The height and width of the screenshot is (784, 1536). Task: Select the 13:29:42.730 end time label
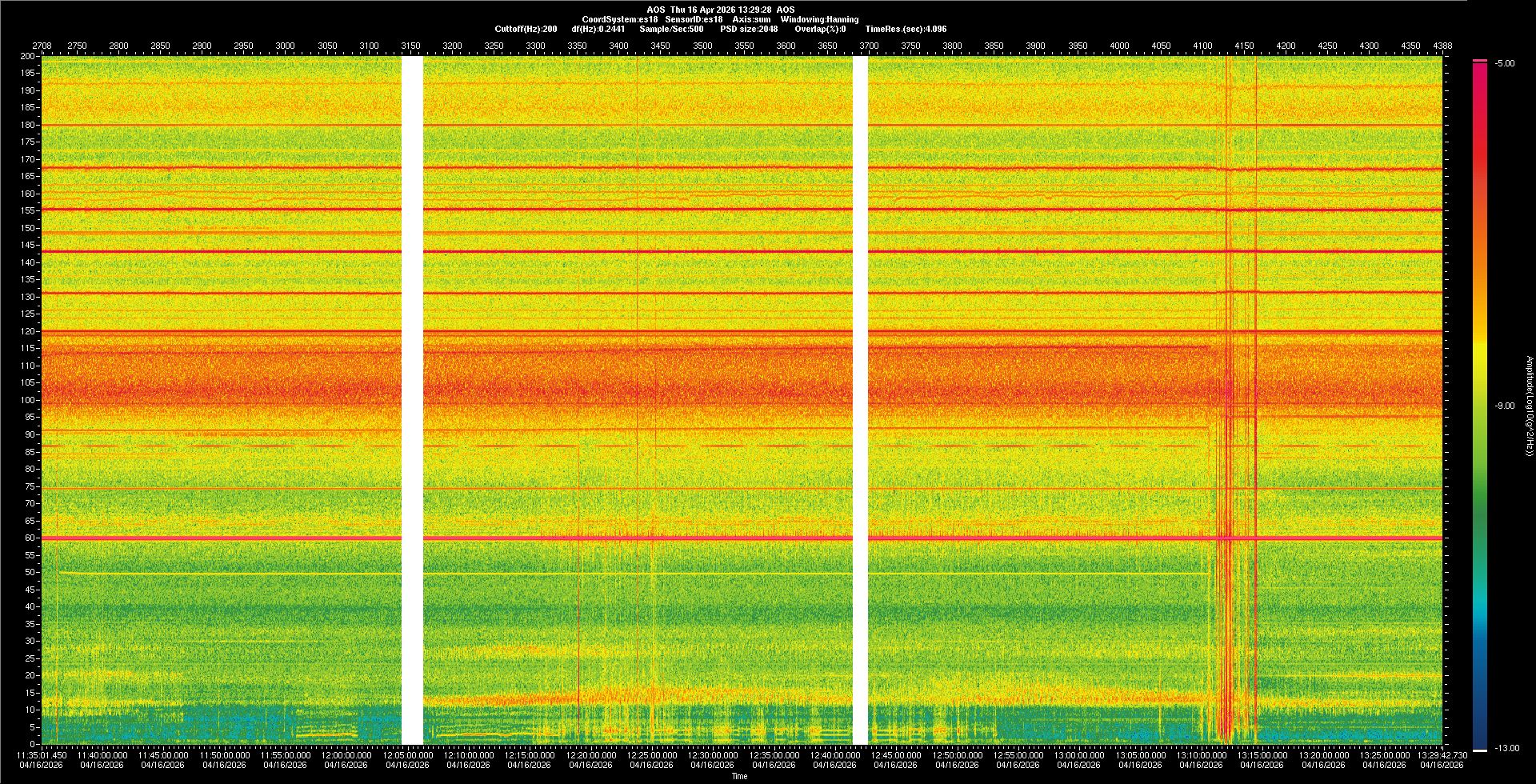(x=1442, y=755)
